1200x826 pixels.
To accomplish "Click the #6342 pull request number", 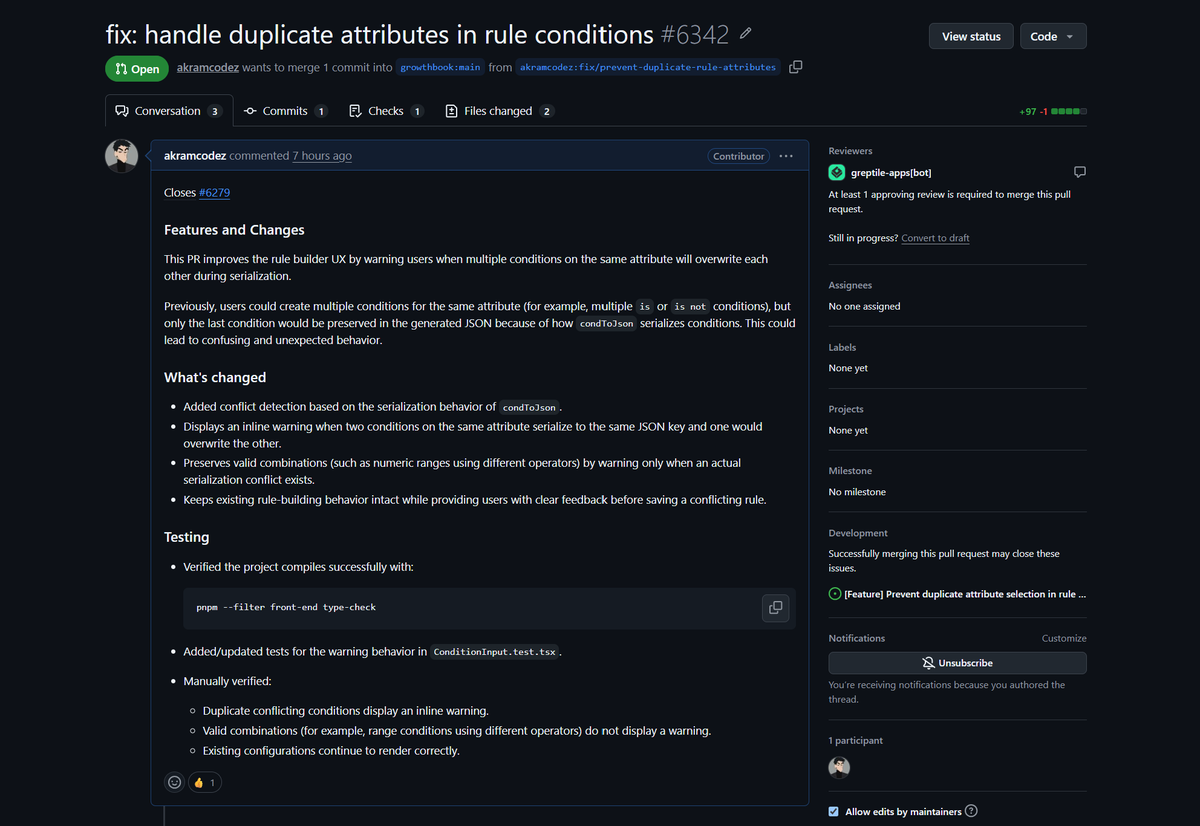I will click(695, 35).
